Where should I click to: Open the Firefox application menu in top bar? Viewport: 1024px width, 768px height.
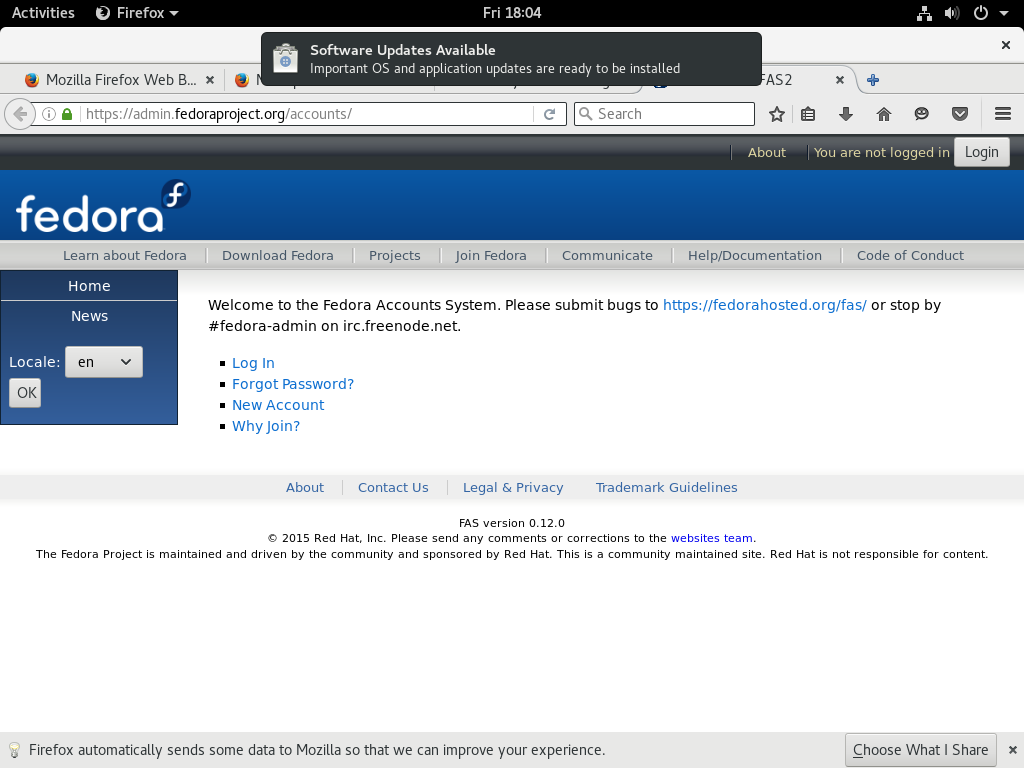click(x=137, y=13)
